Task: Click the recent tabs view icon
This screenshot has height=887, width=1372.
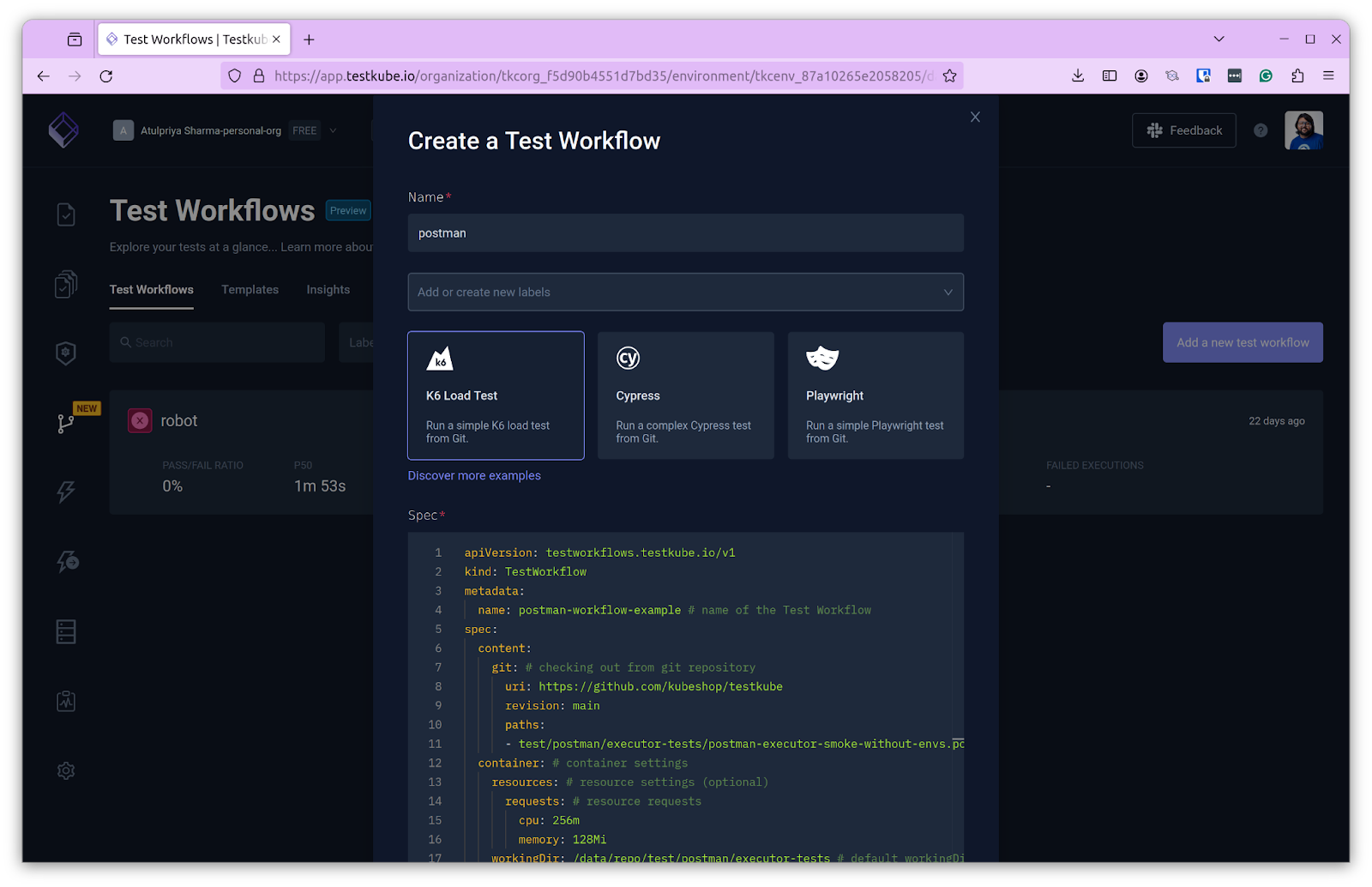Action: point(75,39)
